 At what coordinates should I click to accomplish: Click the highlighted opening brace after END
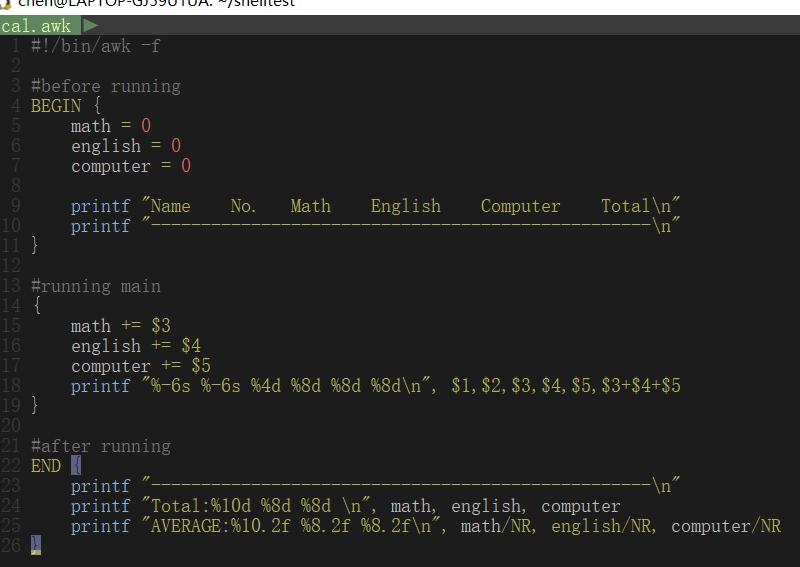(76, 465)
